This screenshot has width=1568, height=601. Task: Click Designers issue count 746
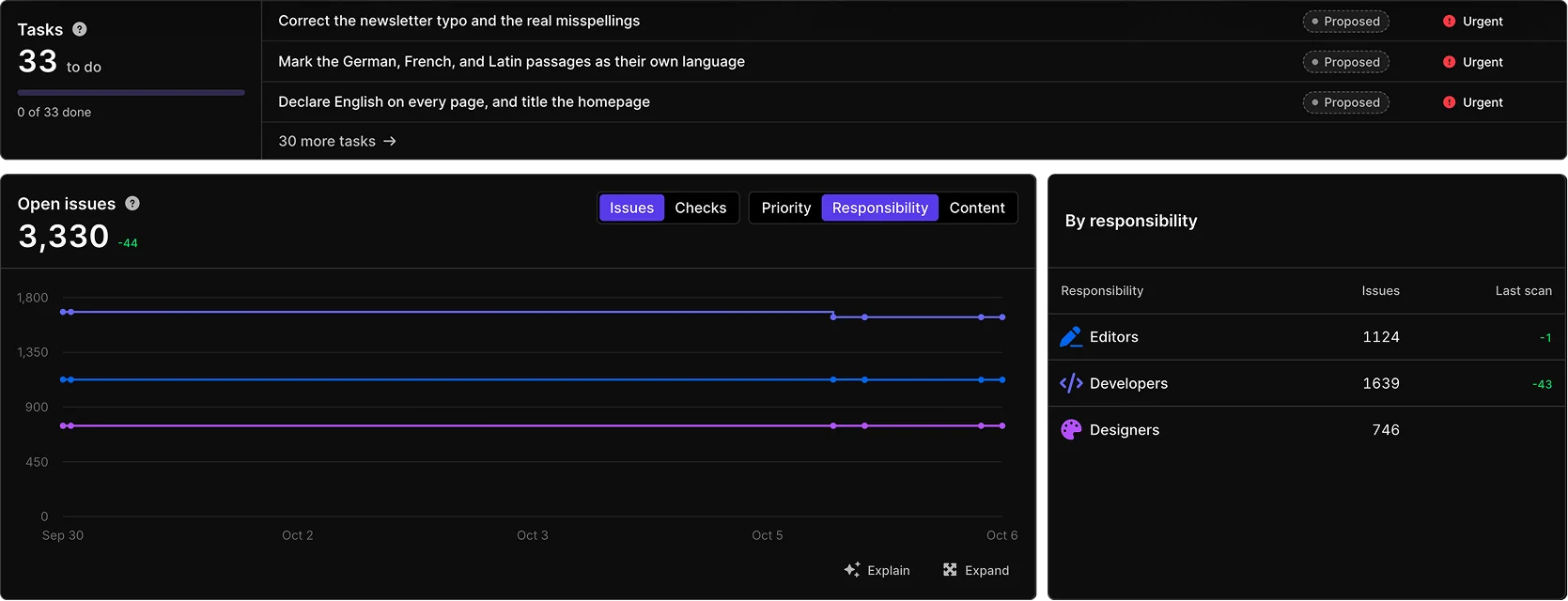(x=1386, y=429)
